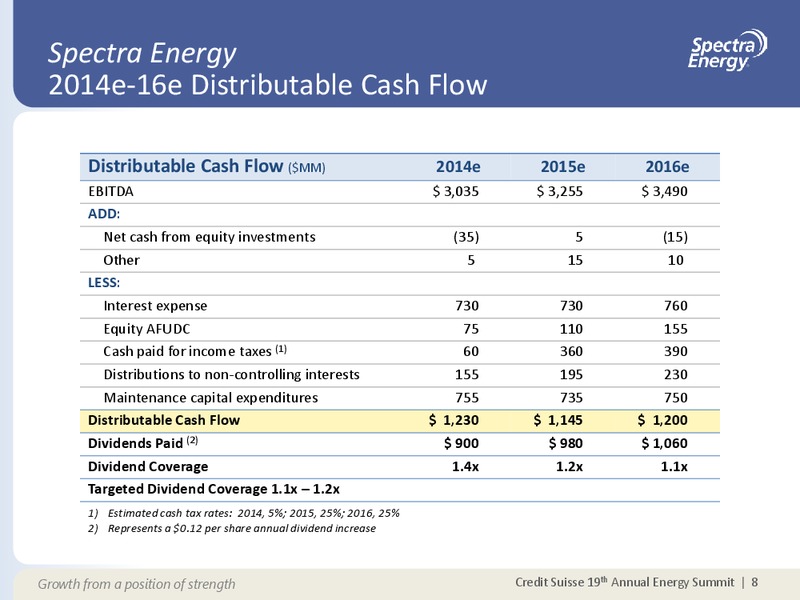Click the '2014e-16e Distributable Cash Flow' heading
Image resolution: width=800 pixels, height=600 pixels.
tap(268, 85)
